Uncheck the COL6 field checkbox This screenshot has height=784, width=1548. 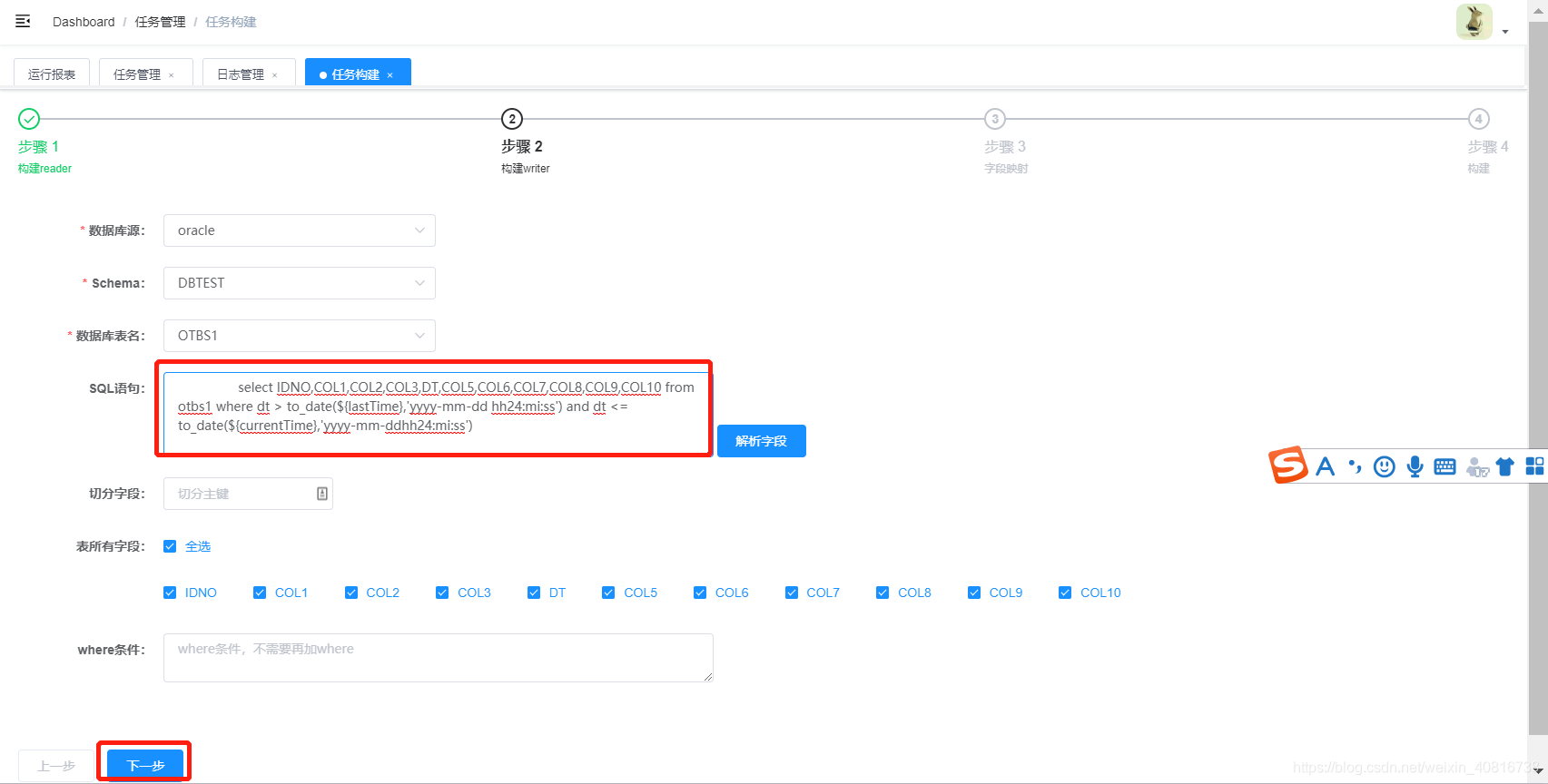700,593
